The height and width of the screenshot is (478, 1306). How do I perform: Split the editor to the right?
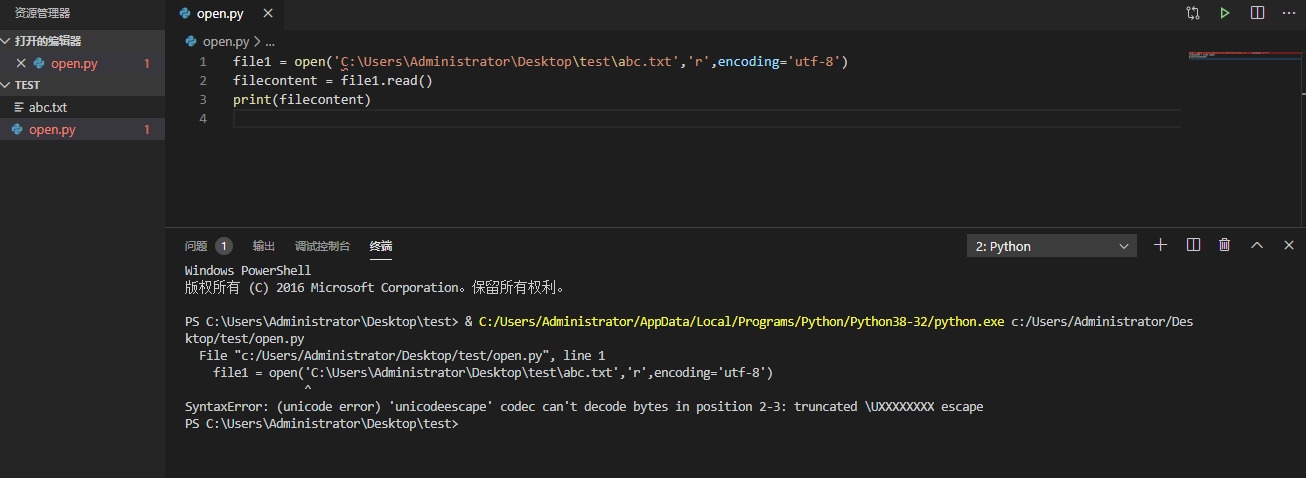[1257, 13]
